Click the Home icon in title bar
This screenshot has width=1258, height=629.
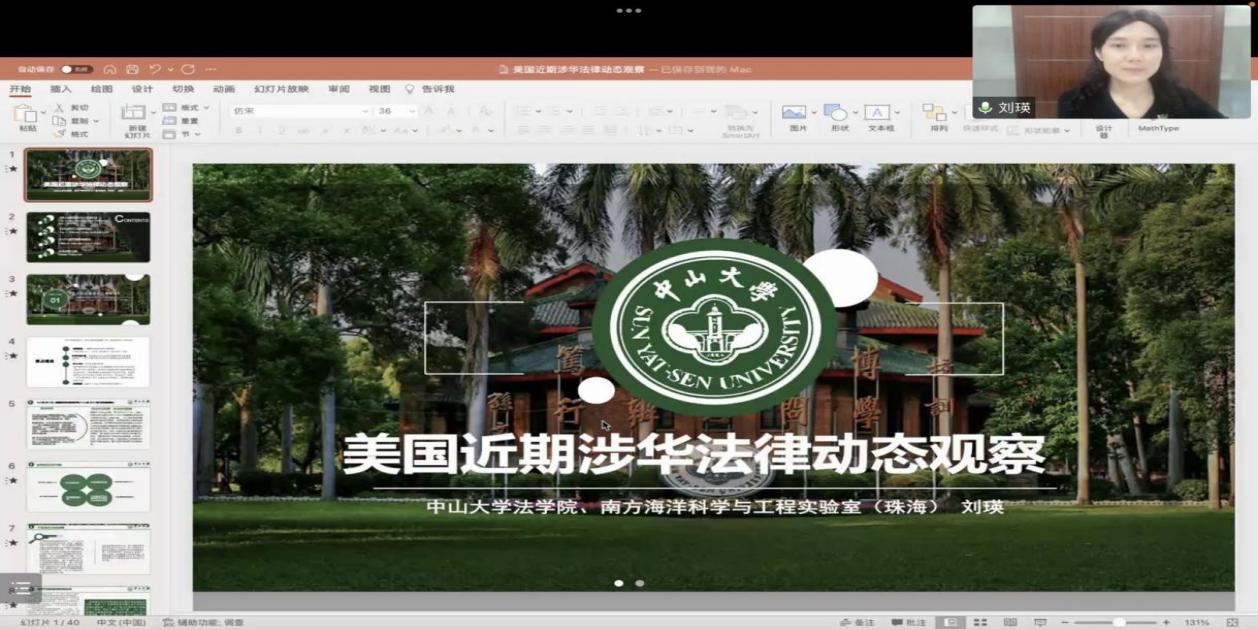pyautogui.click(x=110, y=69)
